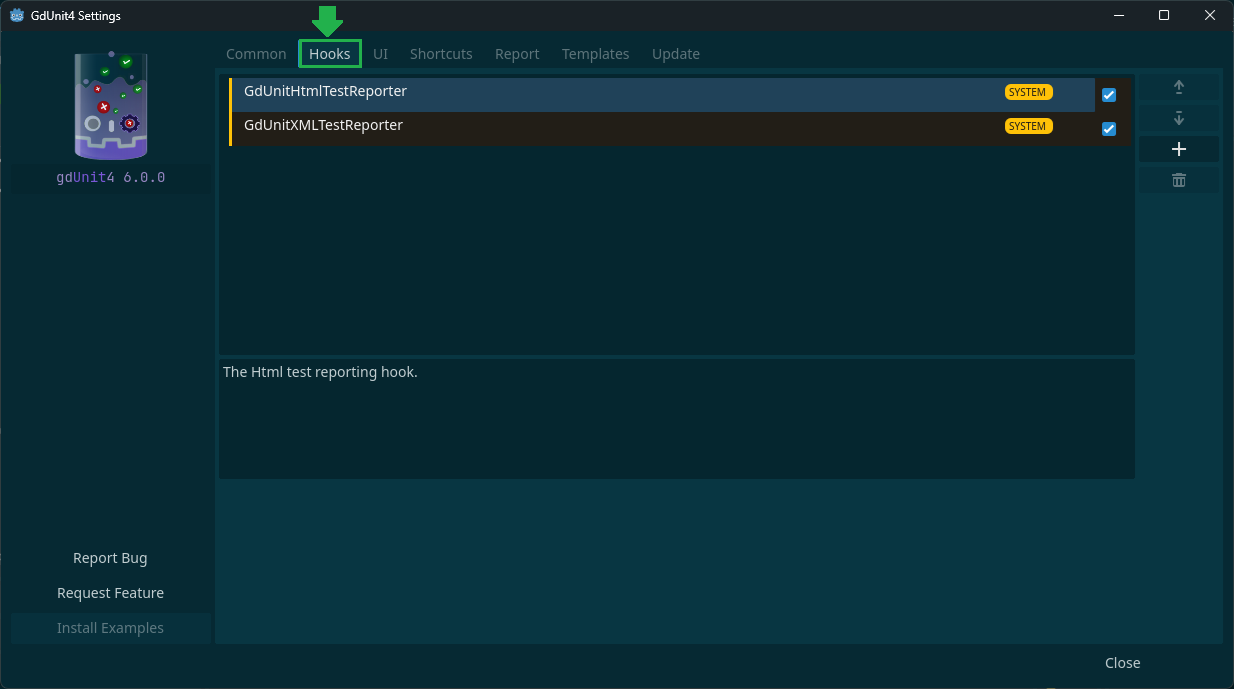Switch to the Update tab
The image size is (1234, 689).
pos(676,54)
